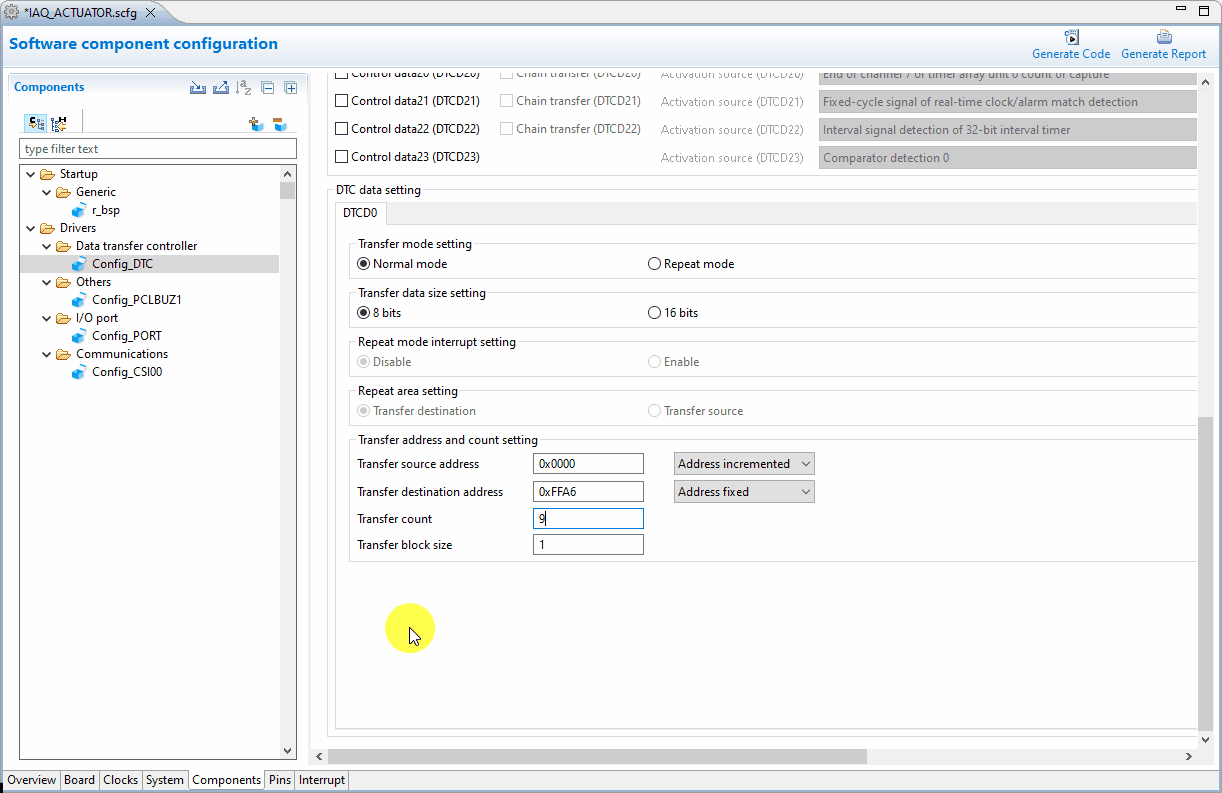Click the Transfer count field

(x=588, y=519)
